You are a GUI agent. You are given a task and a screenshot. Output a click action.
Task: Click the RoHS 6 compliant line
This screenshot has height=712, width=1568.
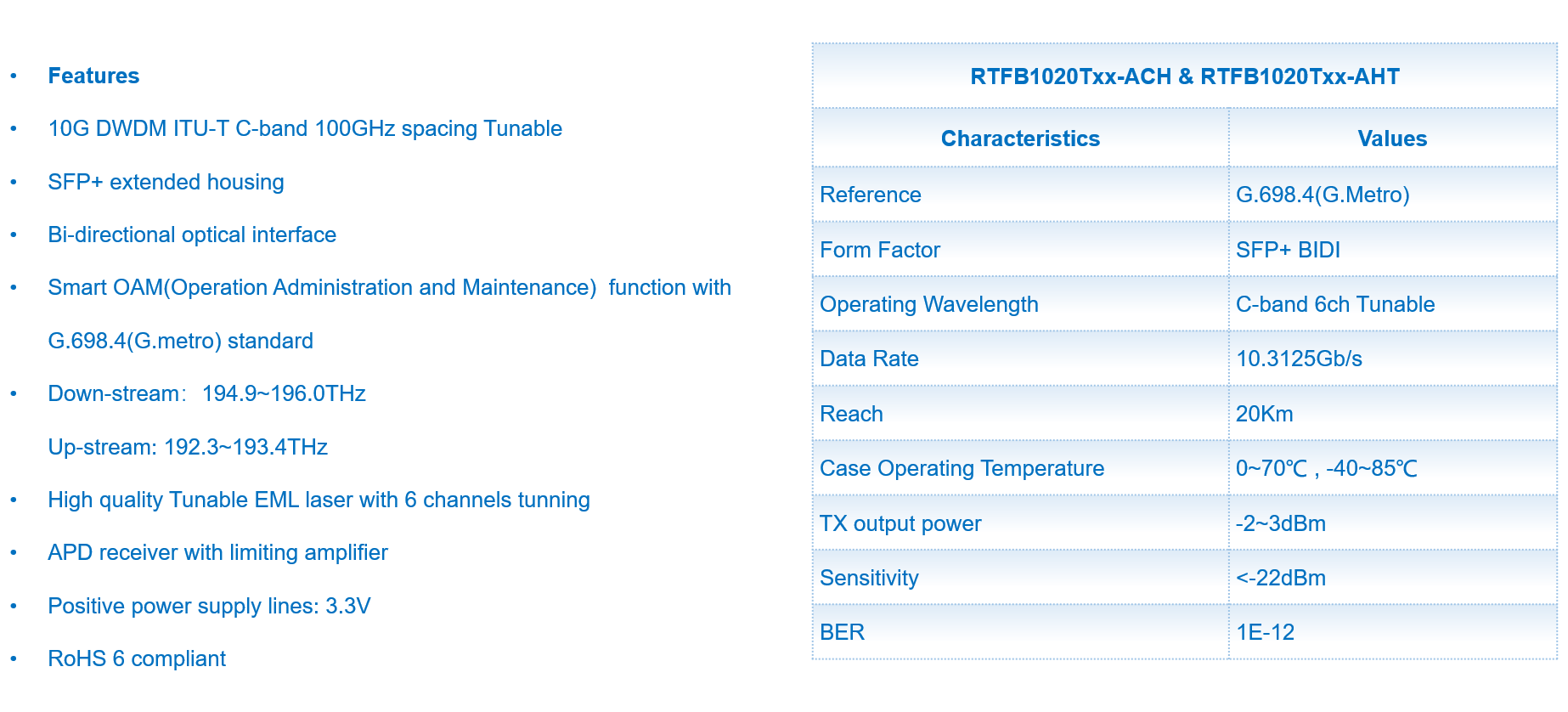tap(137, 658)
